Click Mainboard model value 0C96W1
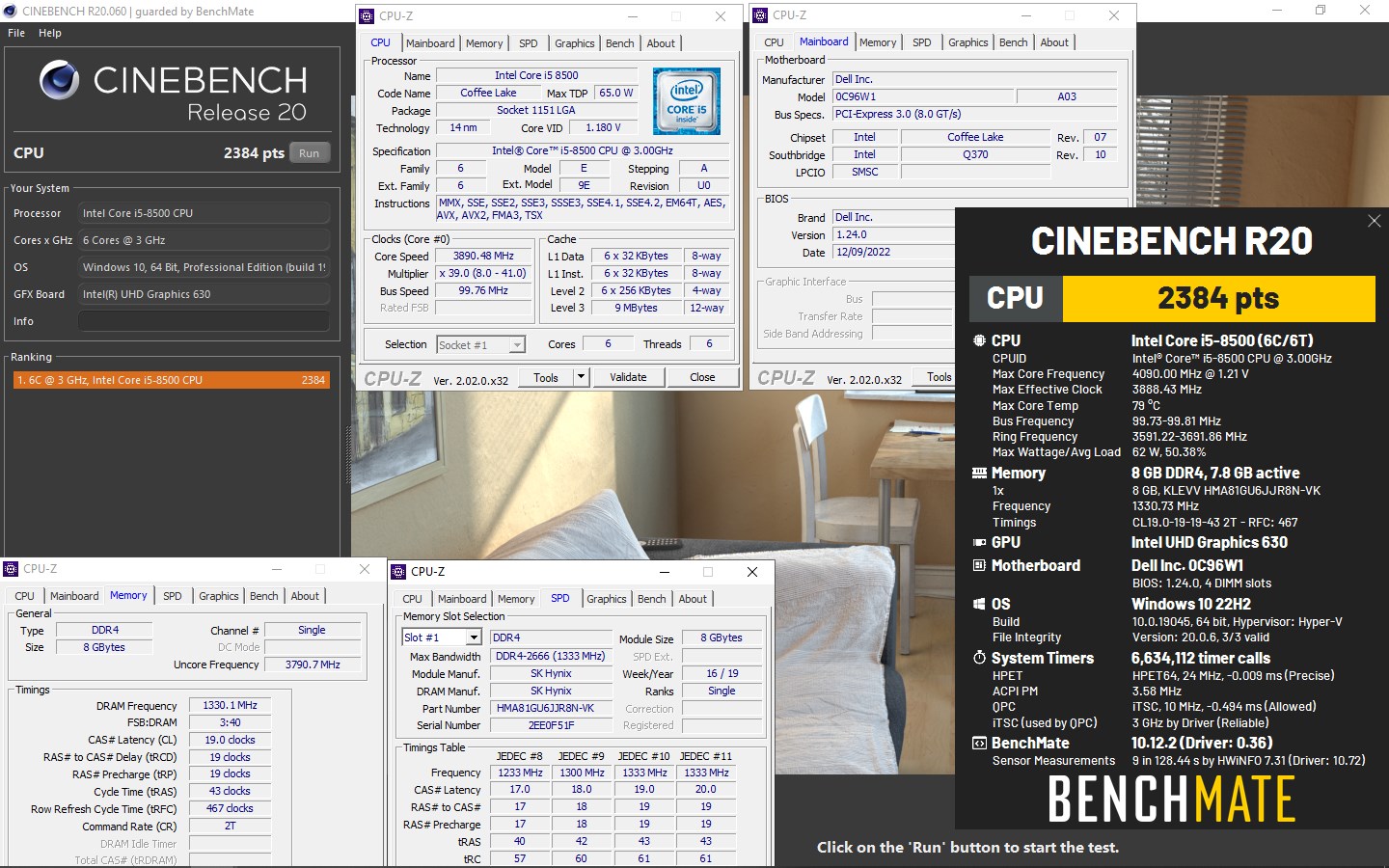Viewport: 1389px width, 868px height. 923,97
